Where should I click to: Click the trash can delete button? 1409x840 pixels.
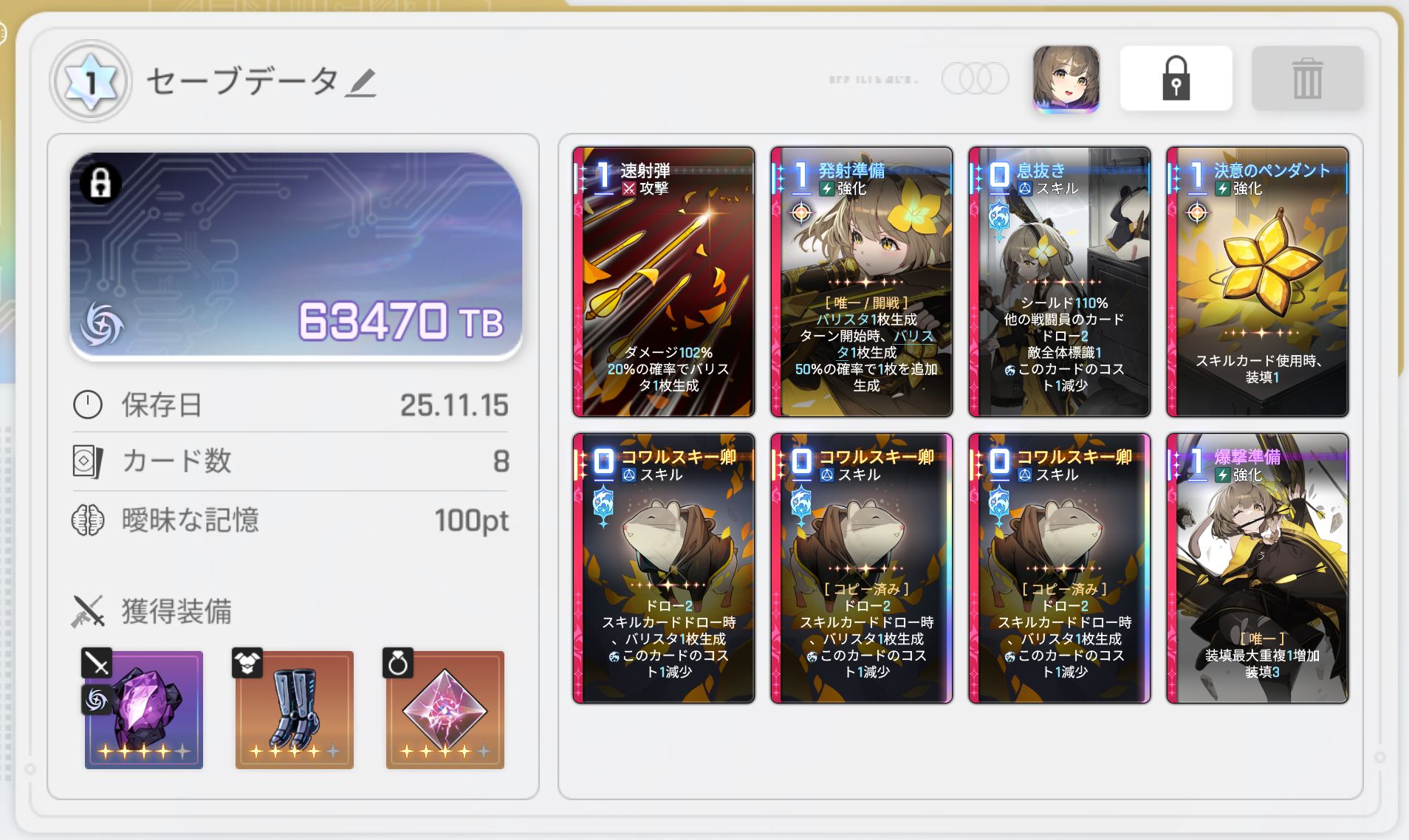click(1307, 78)
